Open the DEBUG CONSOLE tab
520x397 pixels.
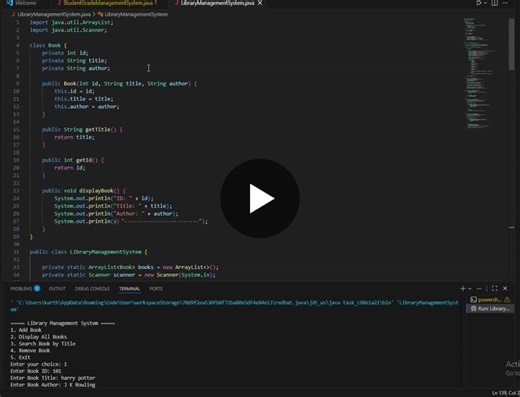pos(92,289)
